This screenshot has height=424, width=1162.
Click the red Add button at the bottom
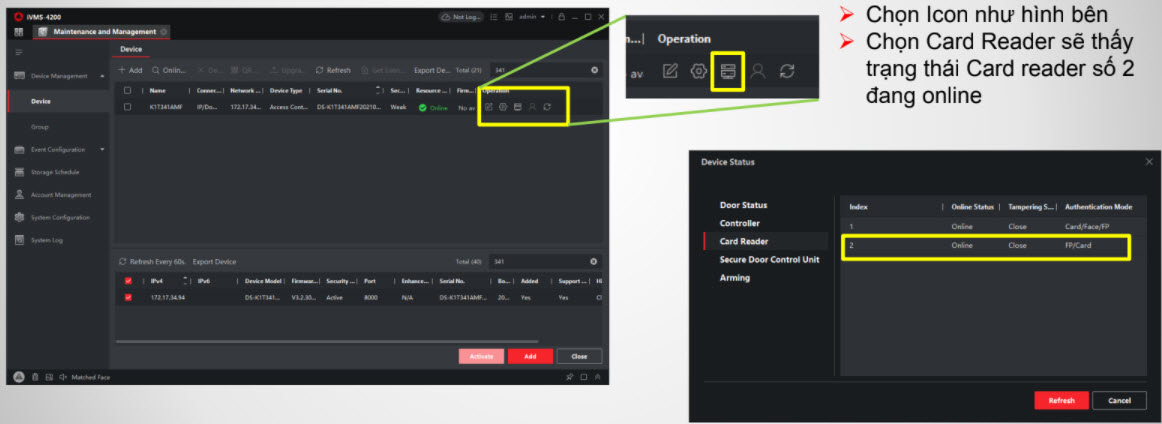coord(529,356)
